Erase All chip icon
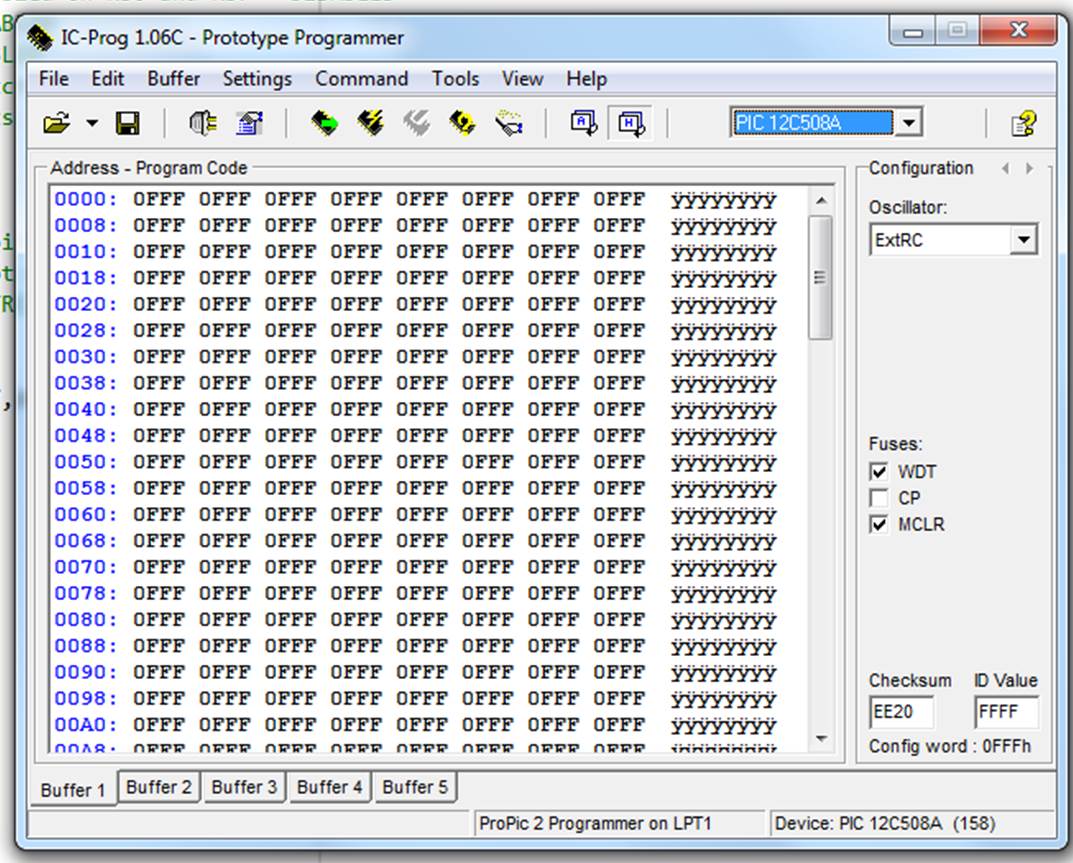The width and height of the screenshot is (1073, 863). click(463, 123)
